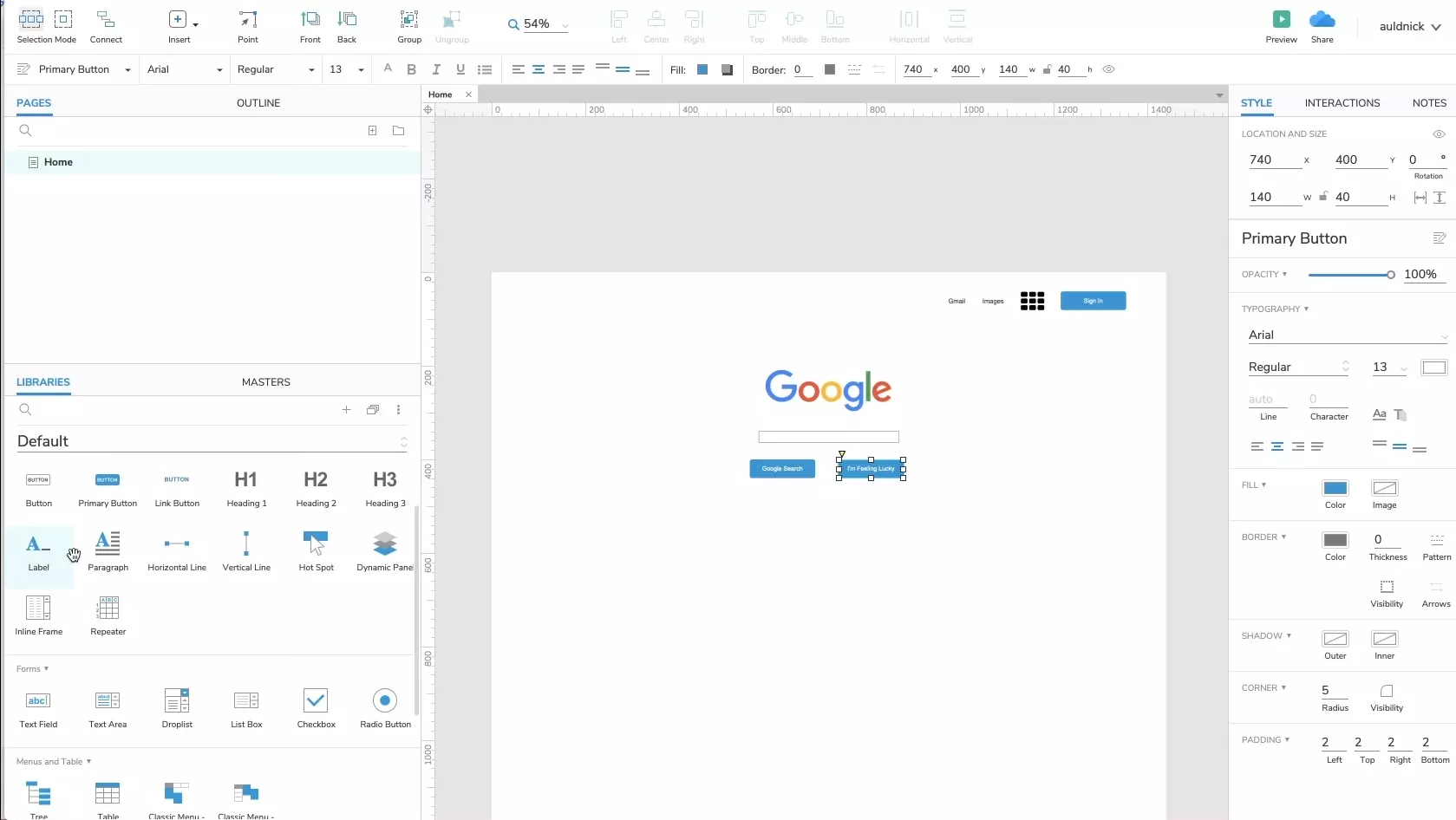
Task: Toggle bold formatting in toolbar
Action: (x=411, y=69)
